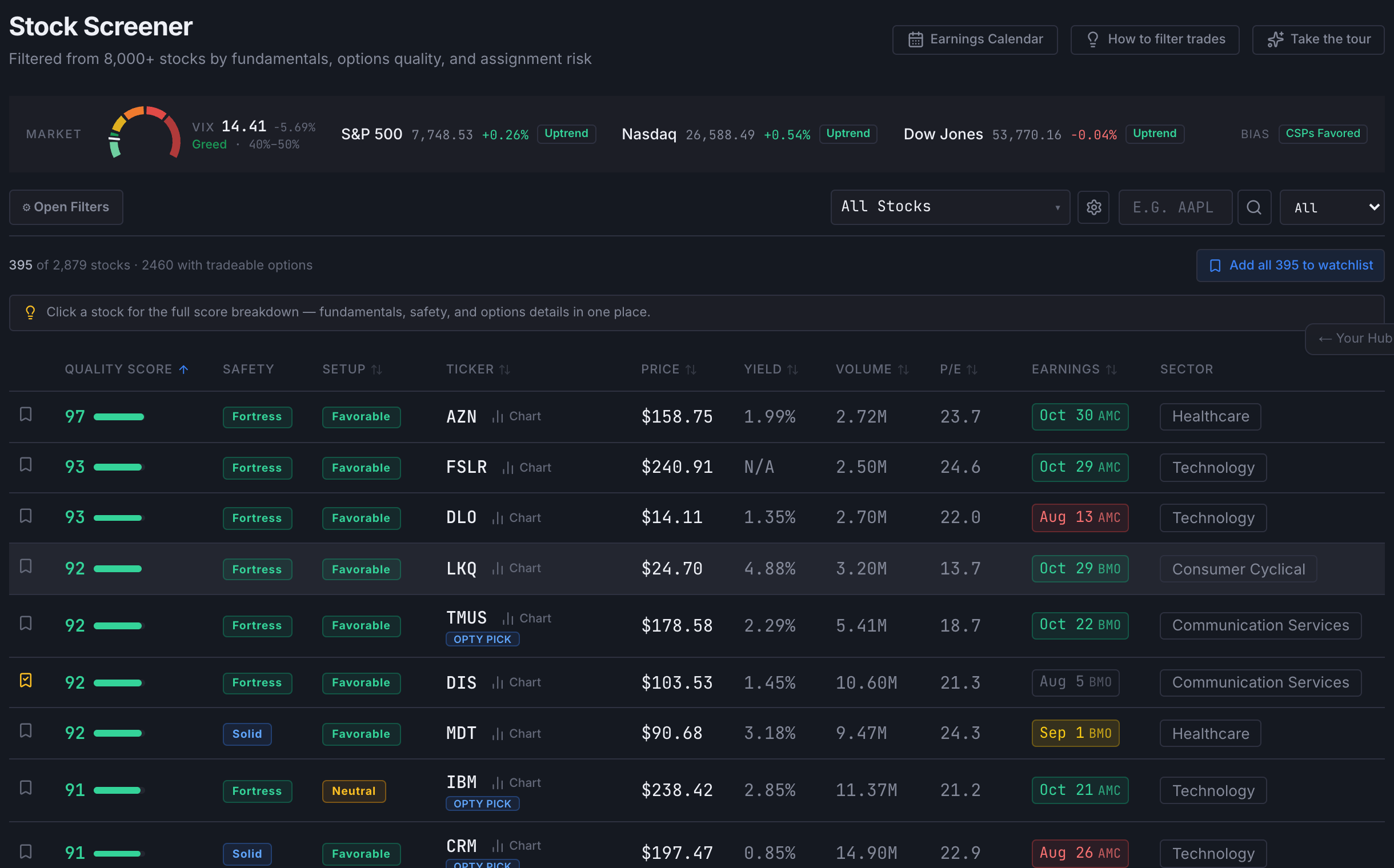Expand the All Stocks dropdown
1394x868 pixels.
click(x=950, y=207)
